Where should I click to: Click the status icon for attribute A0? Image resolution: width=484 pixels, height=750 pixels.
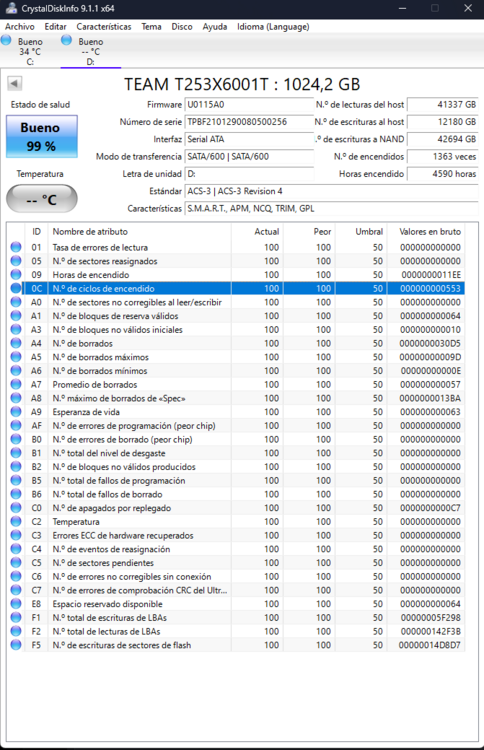[16, 302]
